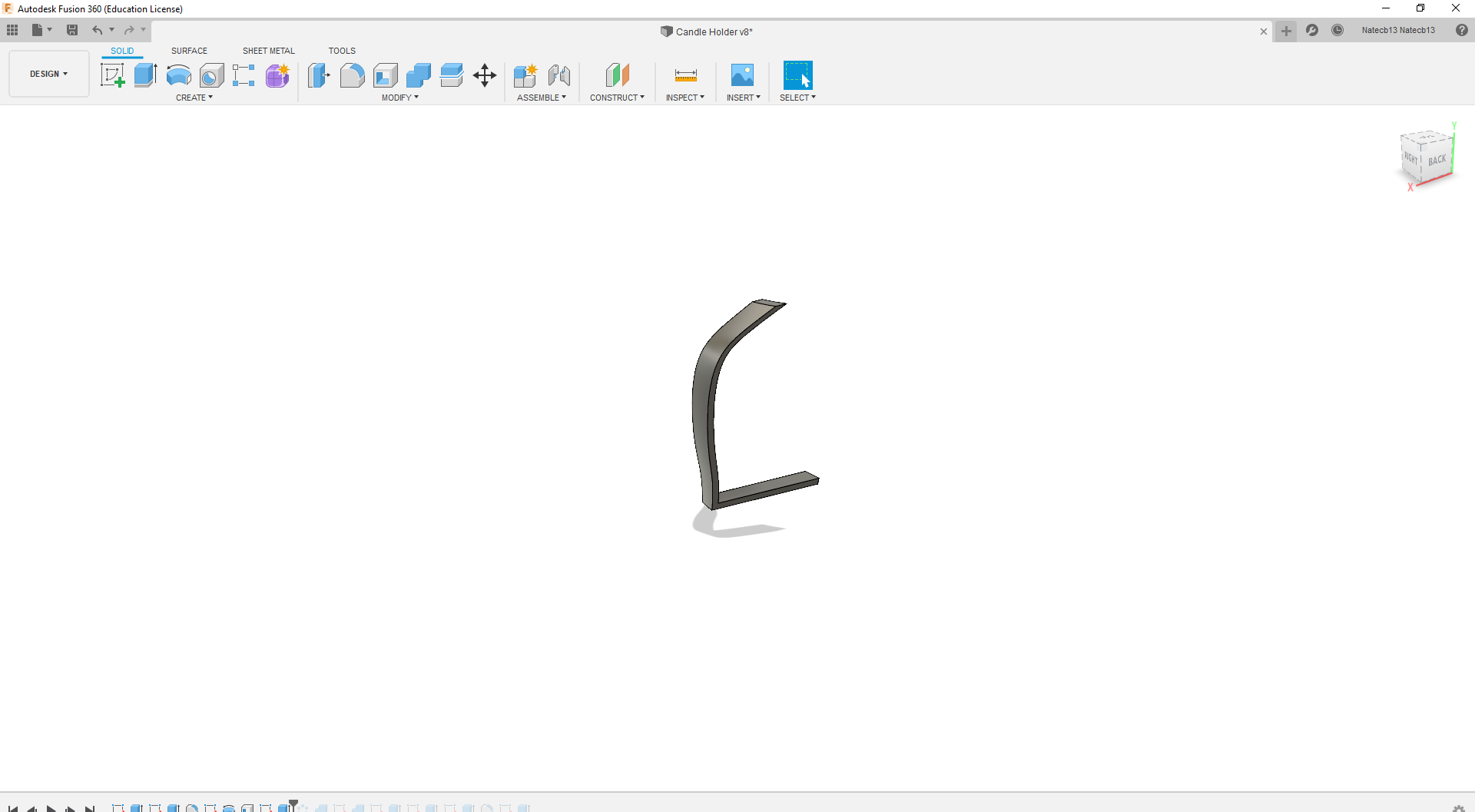Expand the CREATE menu dropdown
The width and height of the screenshot is (1475, 812).
tap(194, 98)
